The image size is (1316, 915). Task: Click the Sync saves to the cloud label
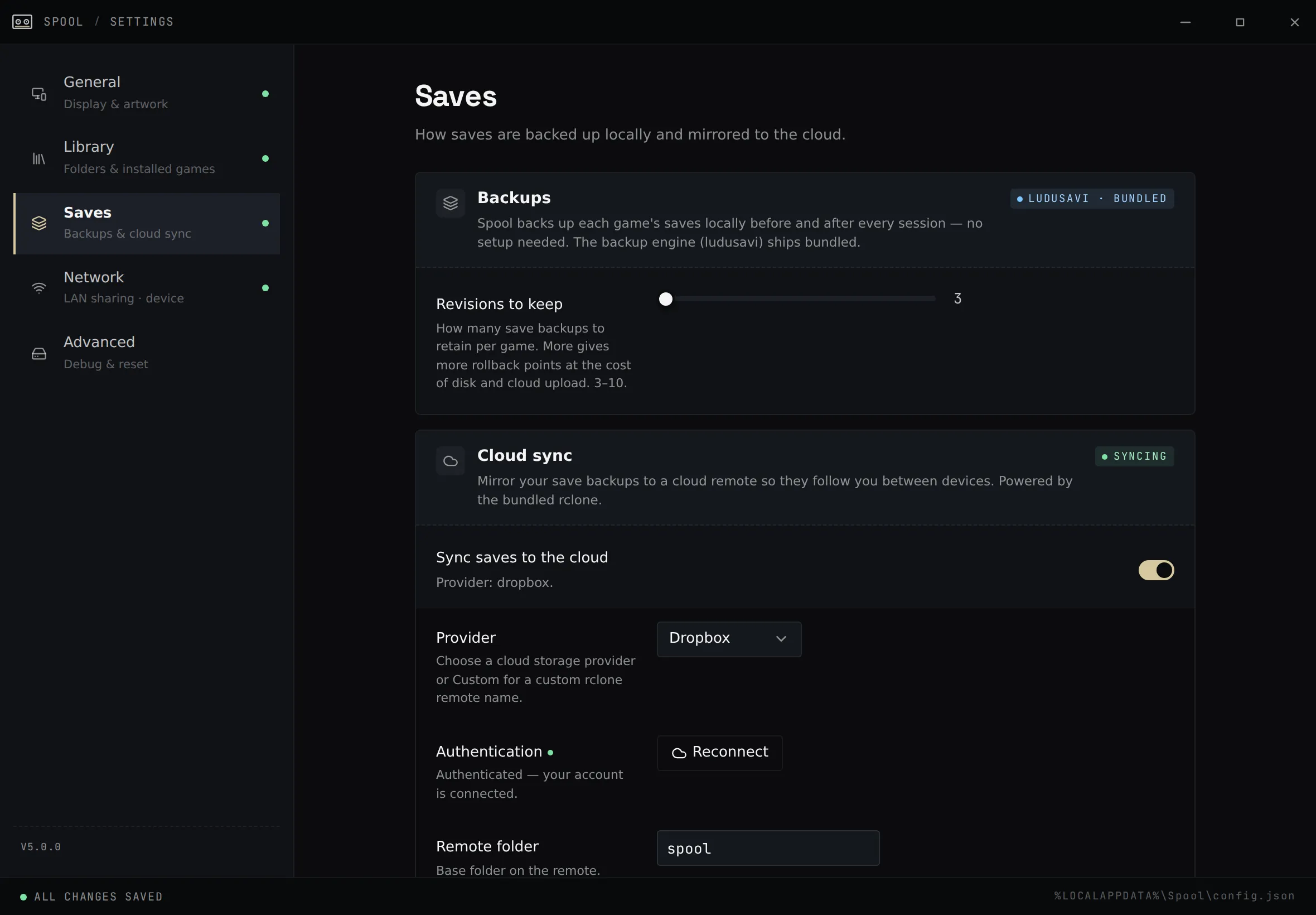(x=522, y=558)
